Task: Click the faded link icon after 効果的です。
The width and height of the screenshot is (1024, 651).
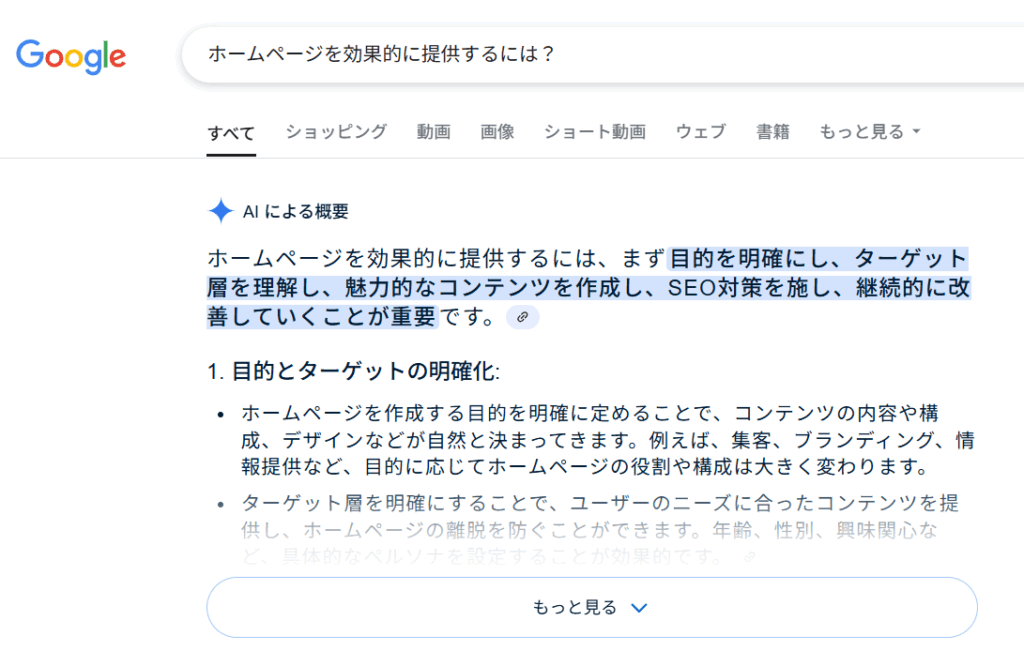Action: pyautogui.click(x=750, y=557)
